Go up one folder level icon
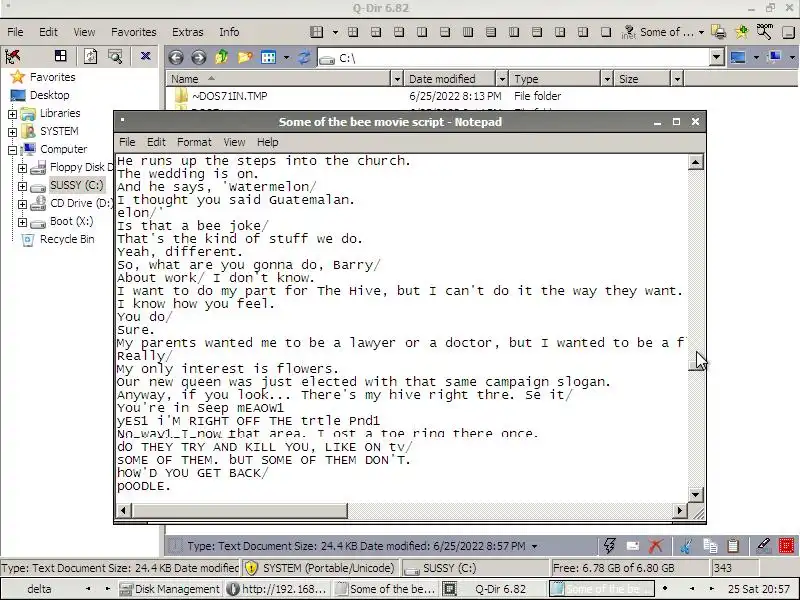The height and width of the screenshot is (600, 800). (x=221, y=57)
